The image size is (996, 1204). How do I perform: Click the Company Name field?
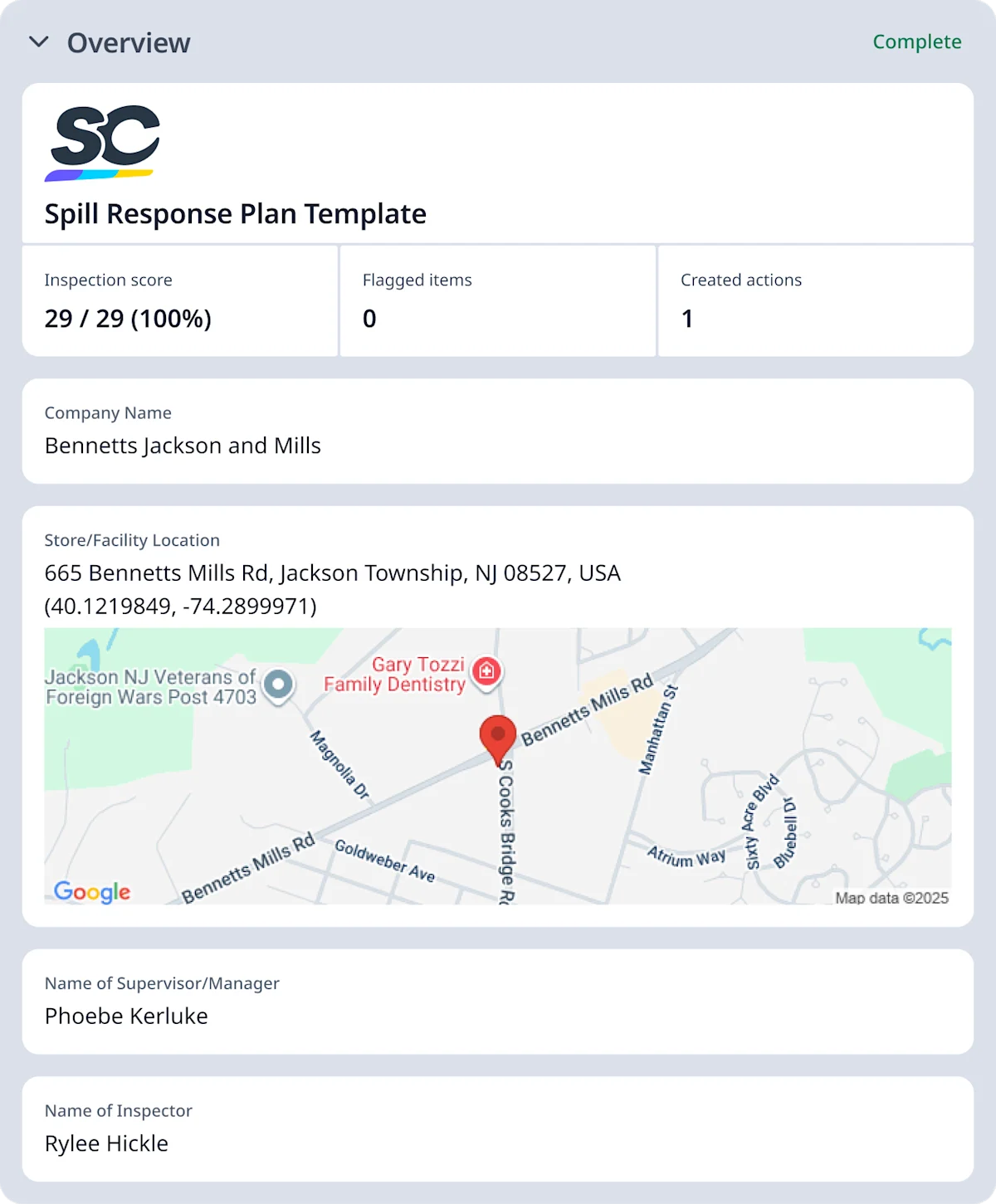tap(497, 431)
